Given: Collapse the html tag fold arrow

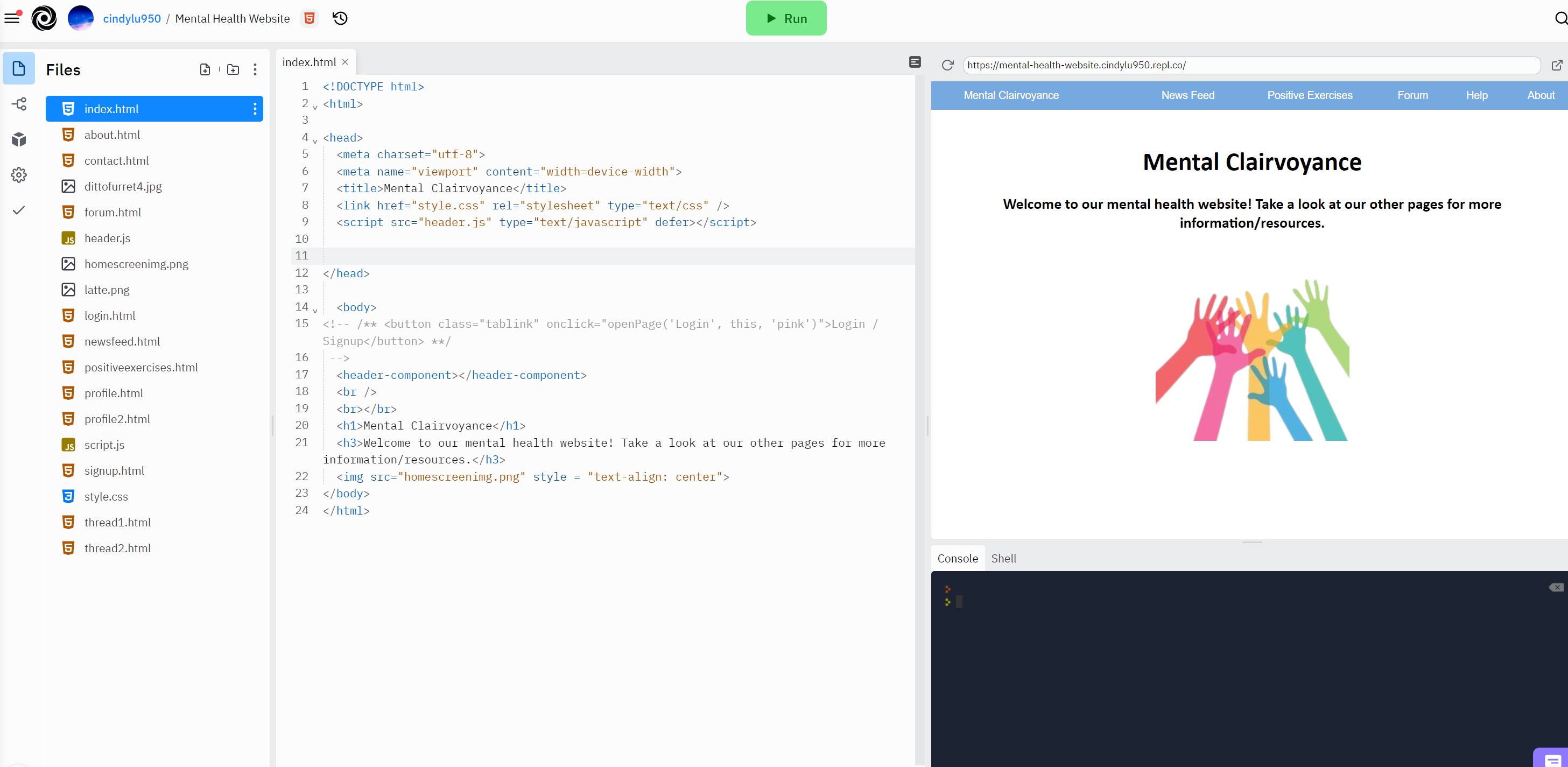Looking at the screenshot, I should tap(315, 107).
